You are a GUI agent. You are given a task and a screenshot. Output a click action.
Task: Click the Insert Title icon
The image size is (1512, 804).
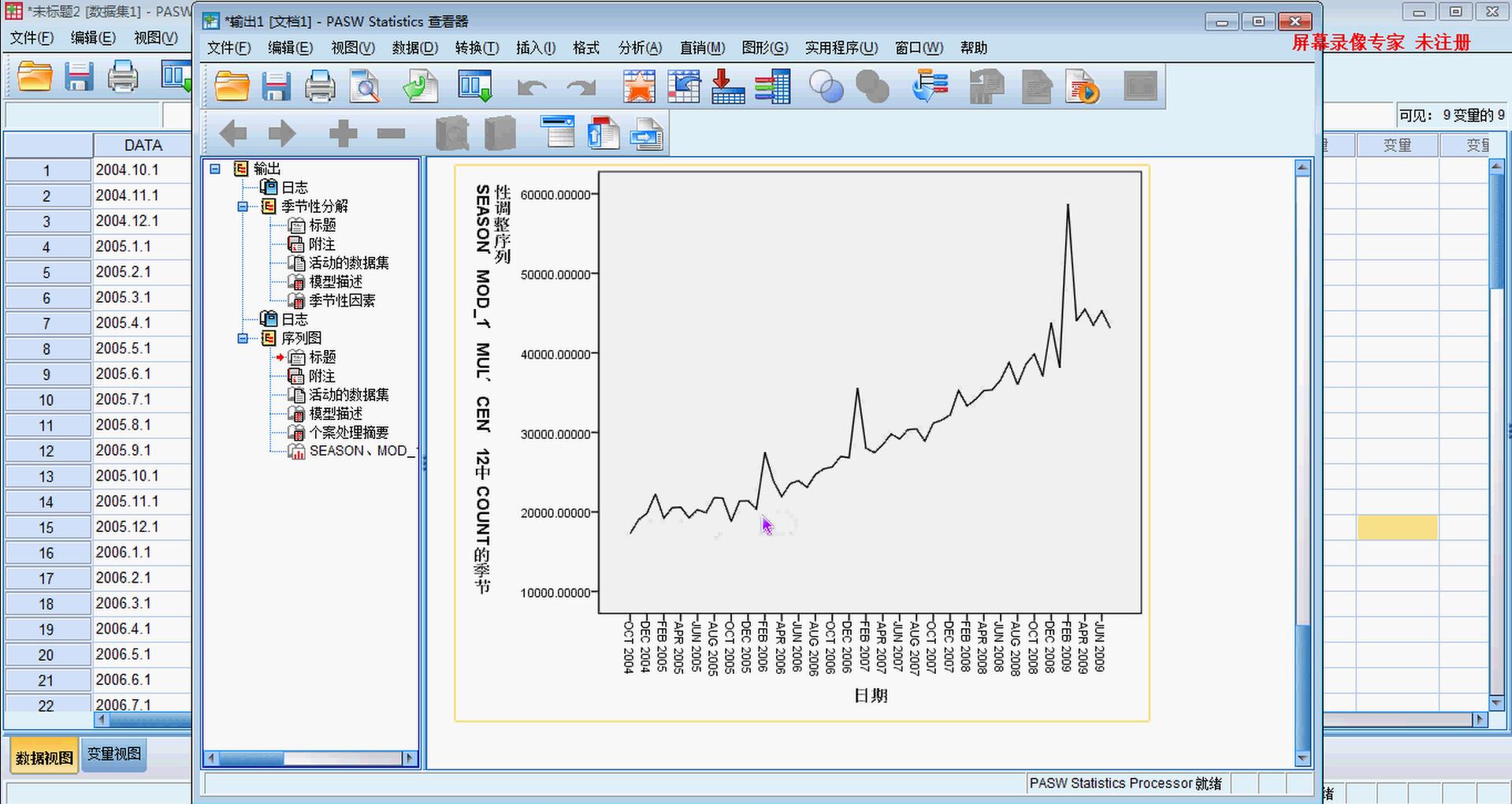tap(604, 132)
